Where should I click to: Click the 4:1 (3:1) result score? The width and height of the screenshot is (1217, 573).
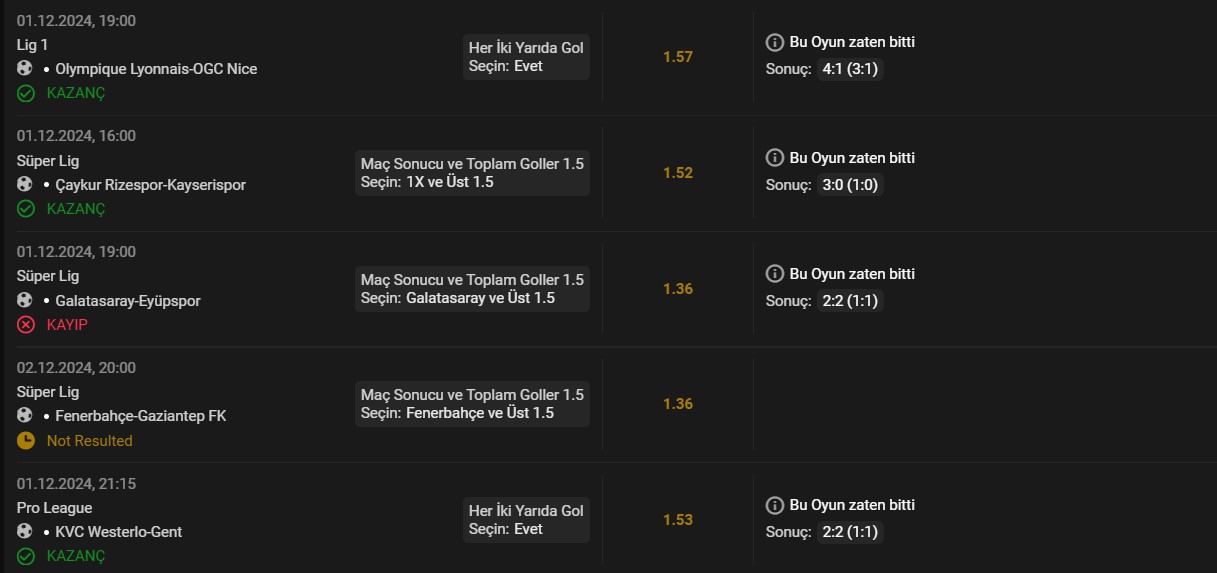tap(850, 69)
